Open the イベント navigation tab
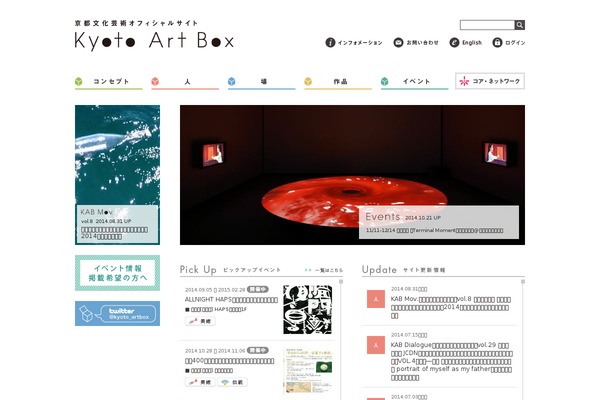 click(414, 82)
